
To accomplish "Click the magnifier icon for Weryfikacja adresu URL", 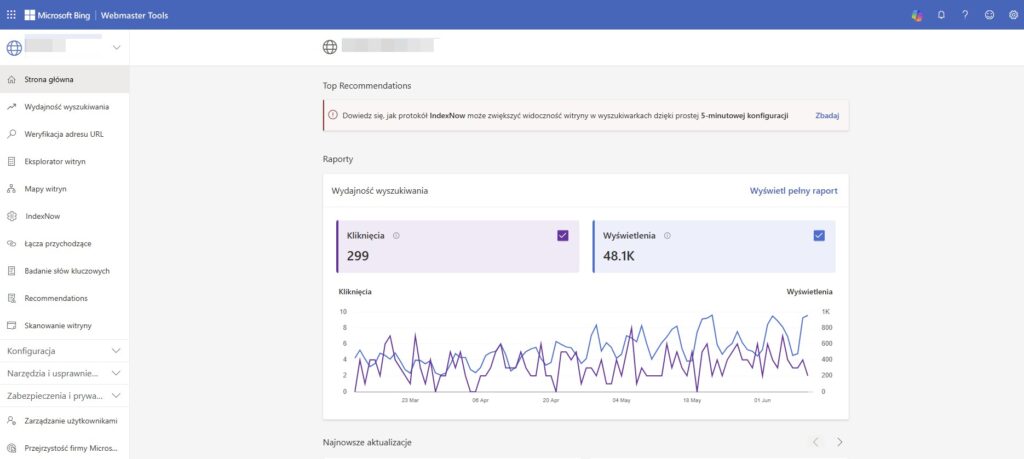I will (x=11, y=134).
